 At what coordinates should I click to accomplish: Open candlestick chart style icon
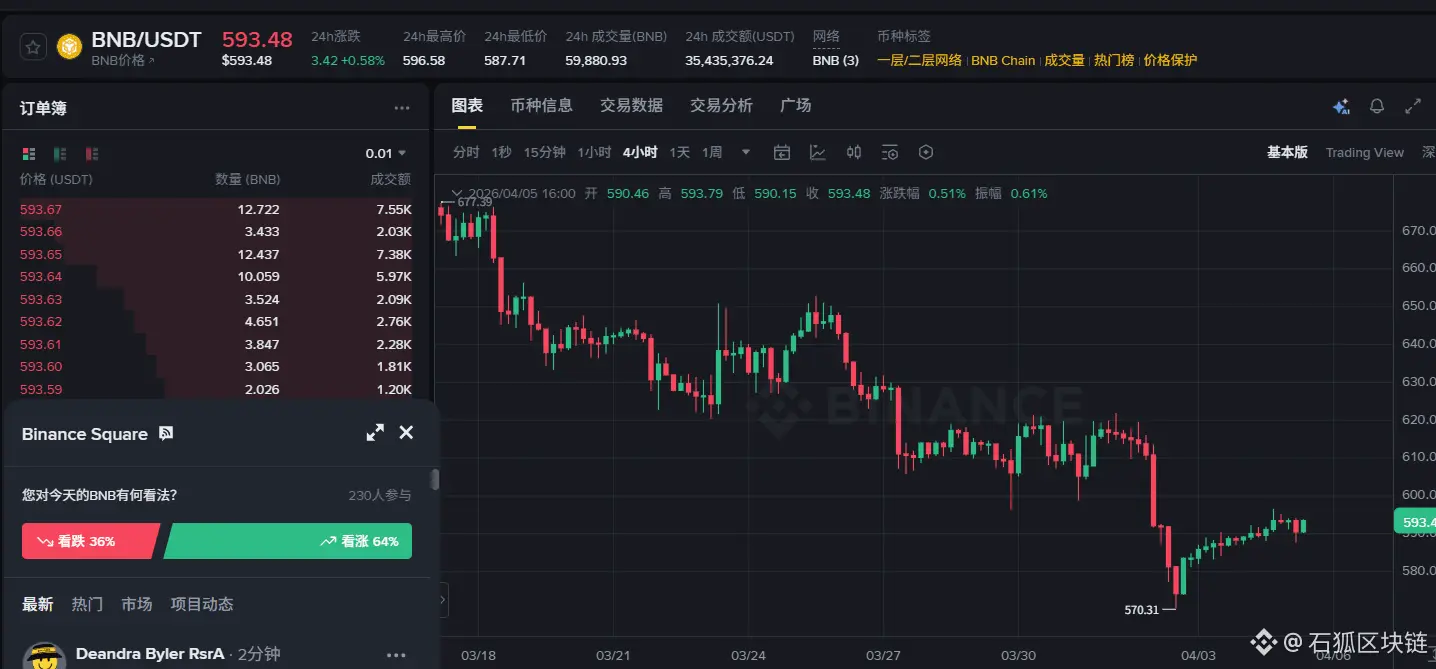click(854, 152)
